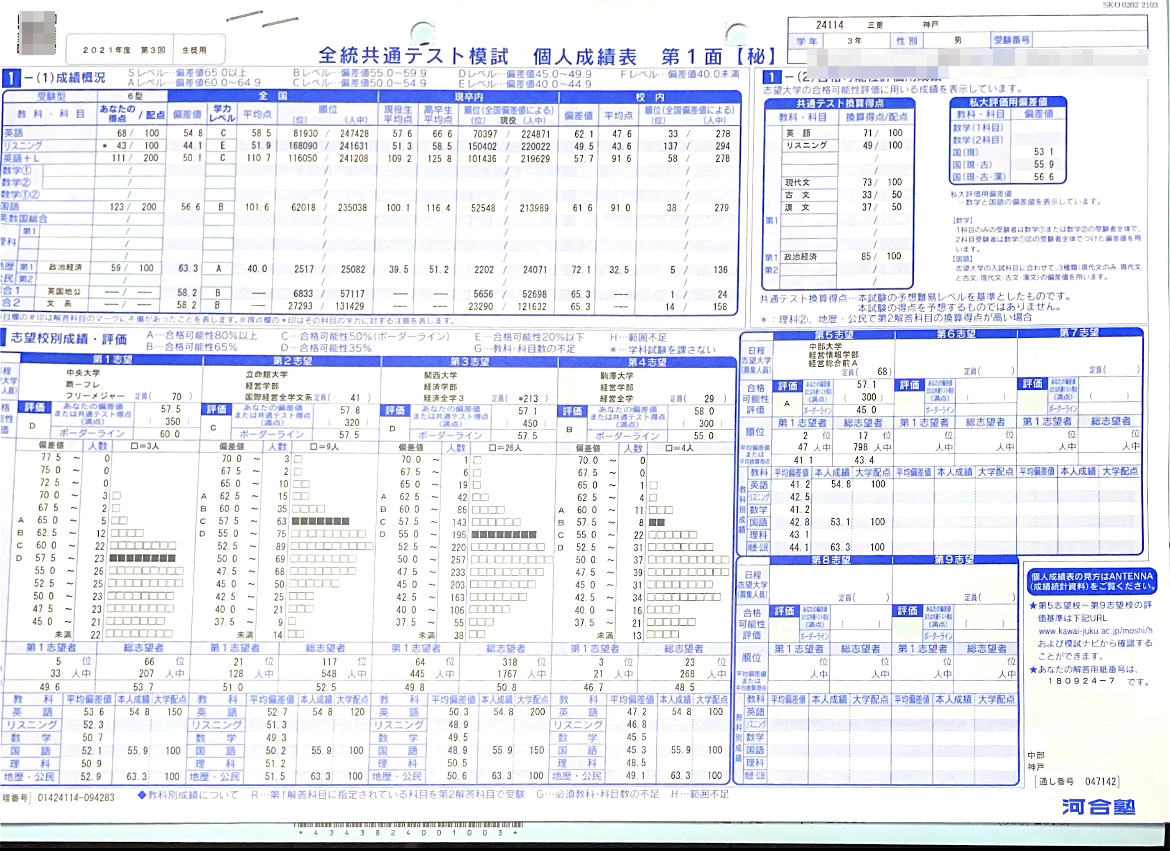1170x851 pixels.
Task: Click the English national rank '81930'
Action: point(303,134)
